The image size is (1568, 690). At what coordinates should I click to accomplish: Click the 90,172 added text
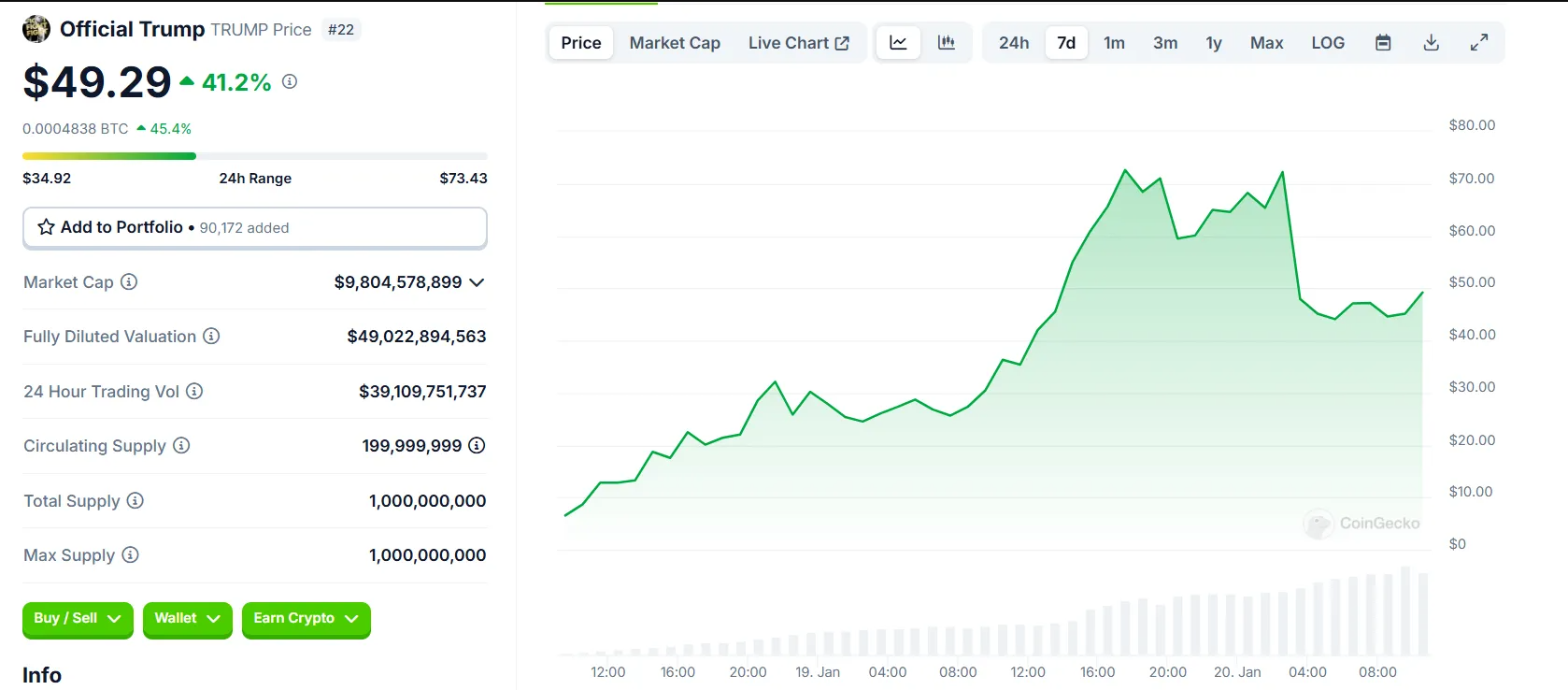click(244, 228)
